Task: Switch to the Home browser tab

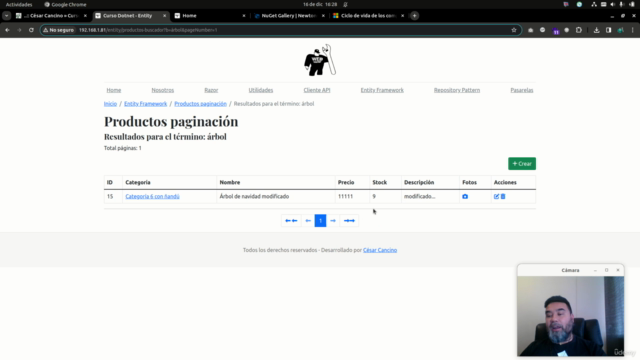Action: [x=209, y=16]
